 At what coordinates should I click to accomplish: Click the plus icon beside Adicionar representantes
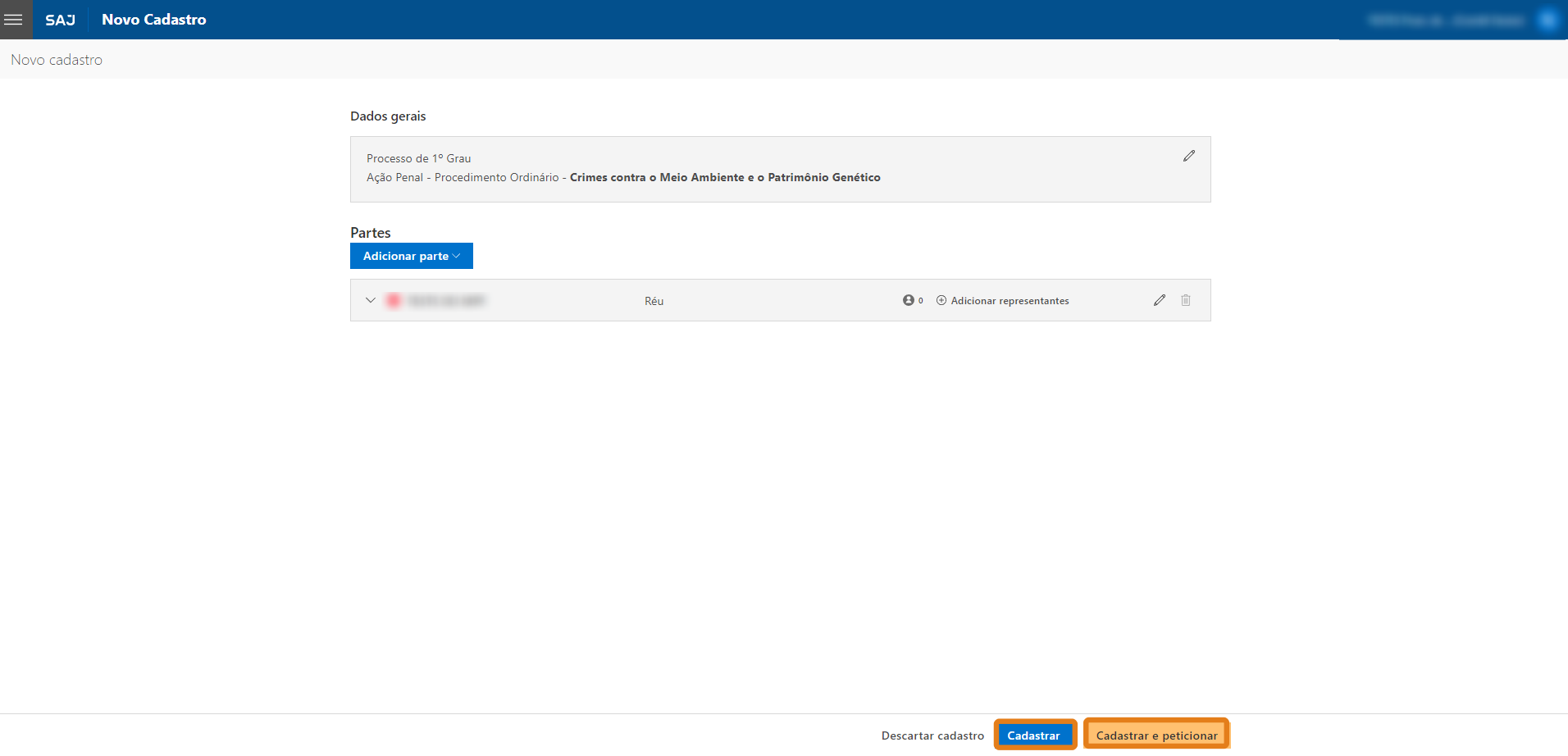point(941,300)
